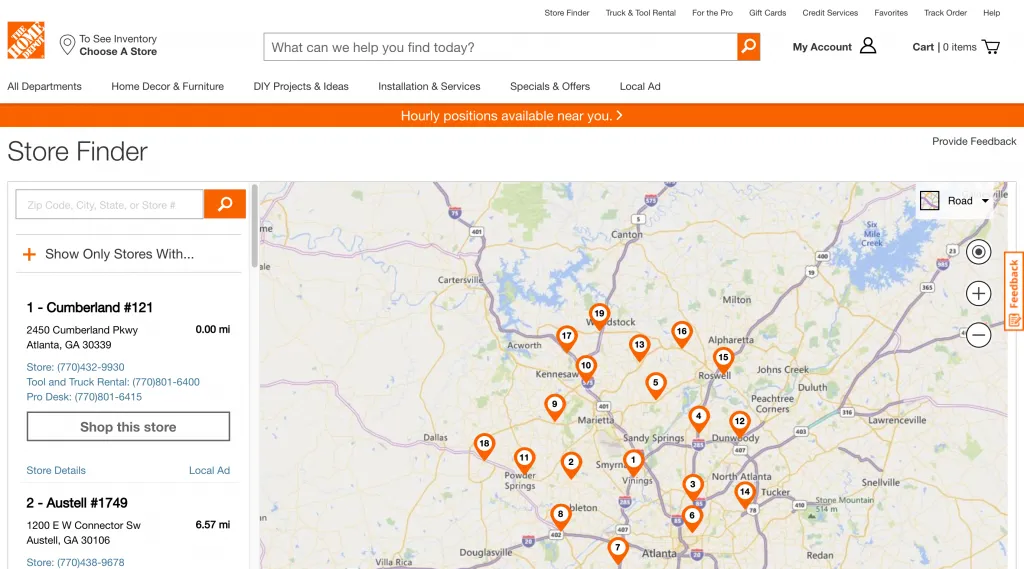Focus the main product search field
1024x569 pixels.
(x=500, y=47)
